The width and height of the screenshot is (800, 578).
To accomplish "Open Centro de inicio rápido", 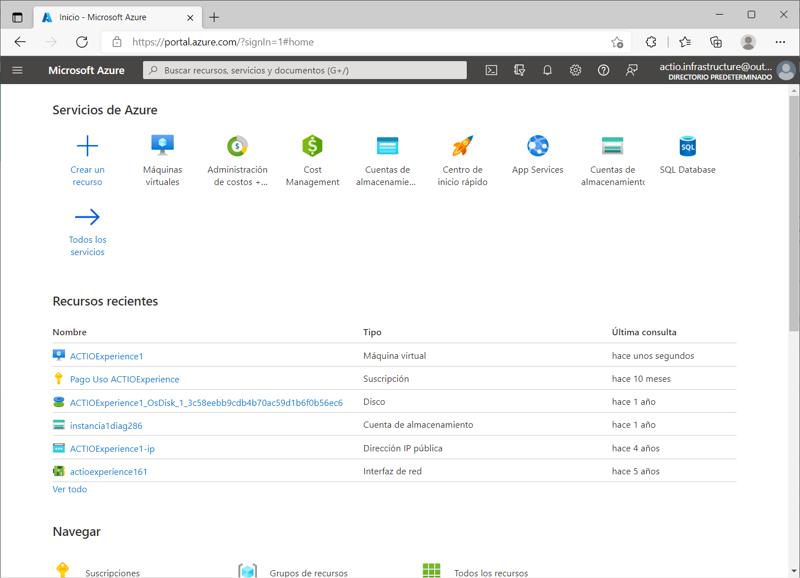I will coord(462,146).
